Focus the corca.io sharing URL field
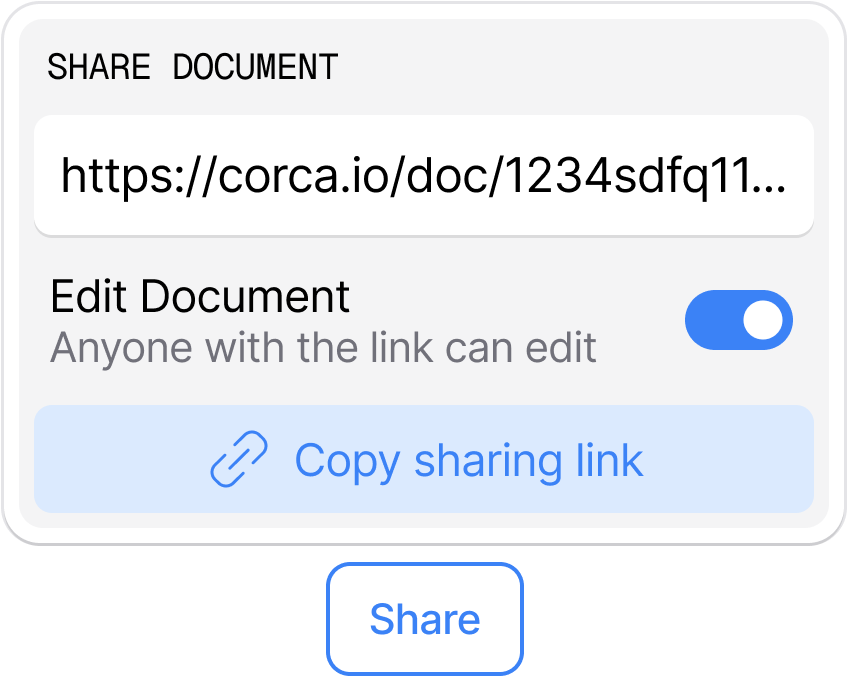The width and height of the screenshot is (847, 676). point(424,176)
